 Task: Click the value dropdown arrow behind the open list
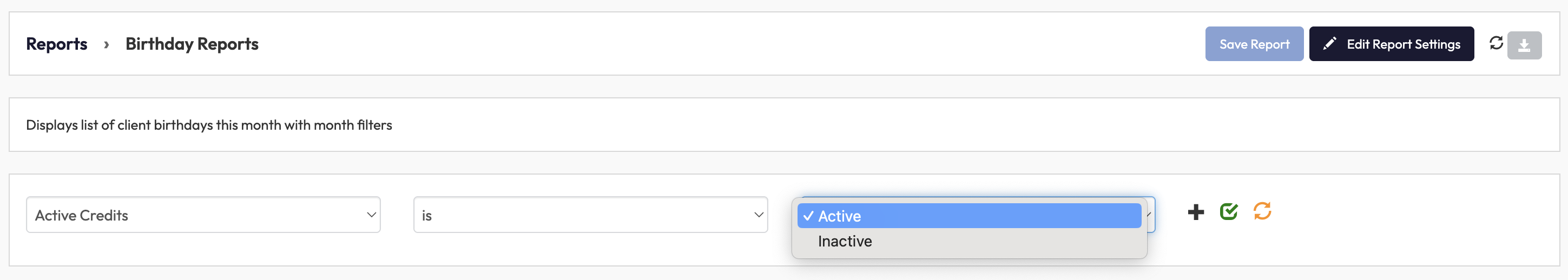[x=1149, y=215]
